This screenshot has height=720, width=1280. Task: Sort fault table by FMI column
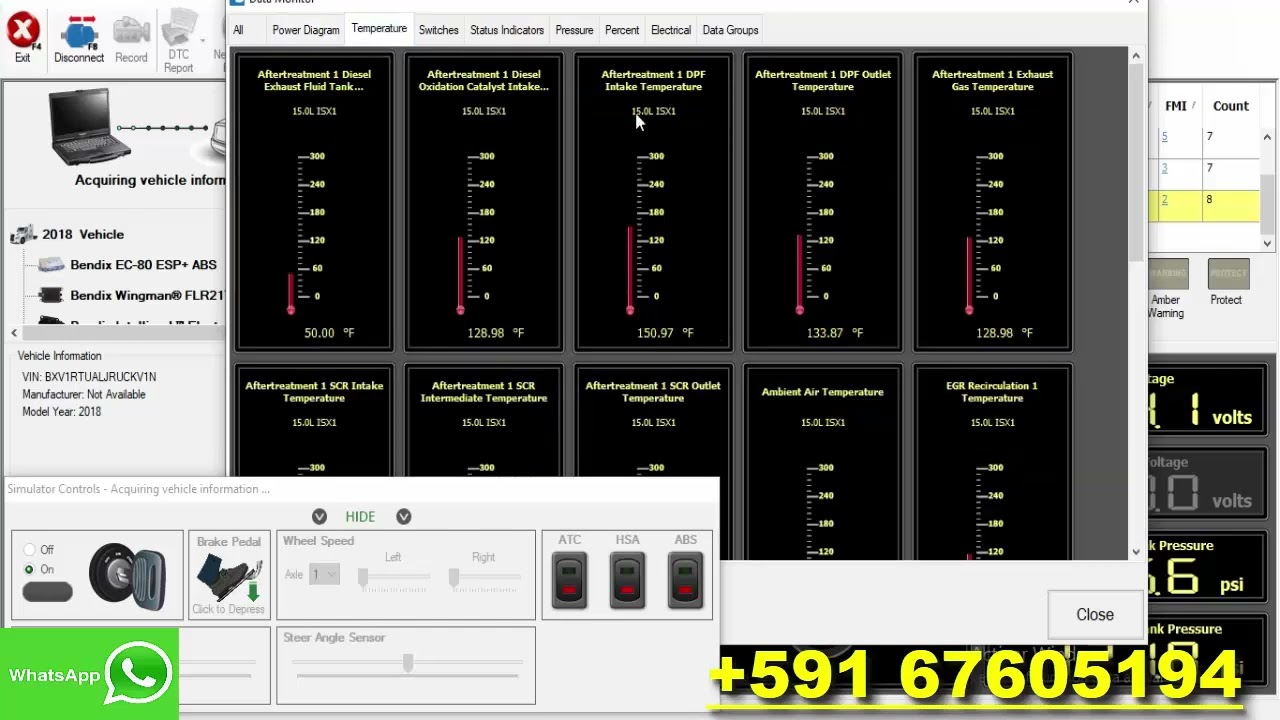tap(1176, 105)
